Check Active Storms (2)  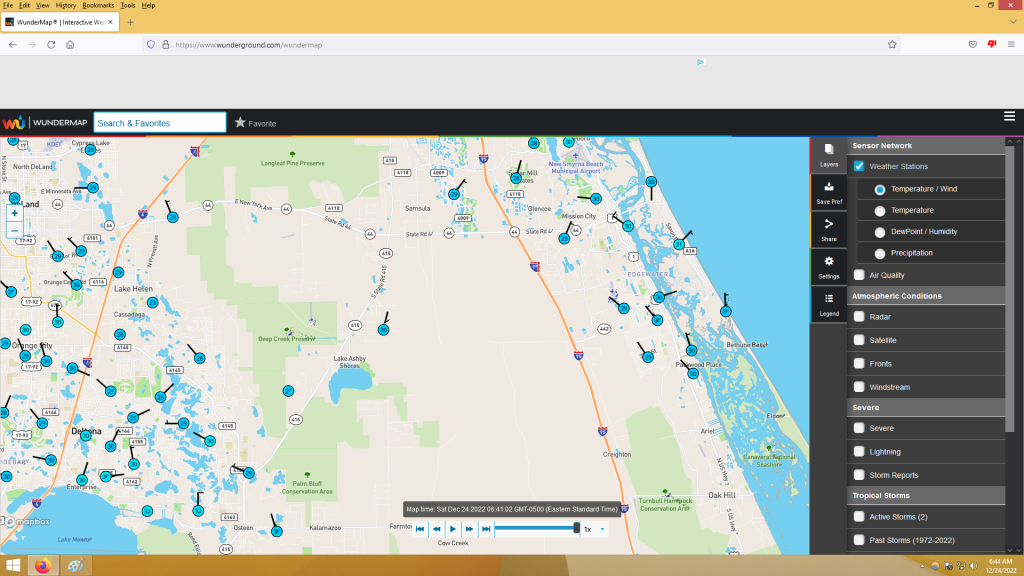(859, 517)
